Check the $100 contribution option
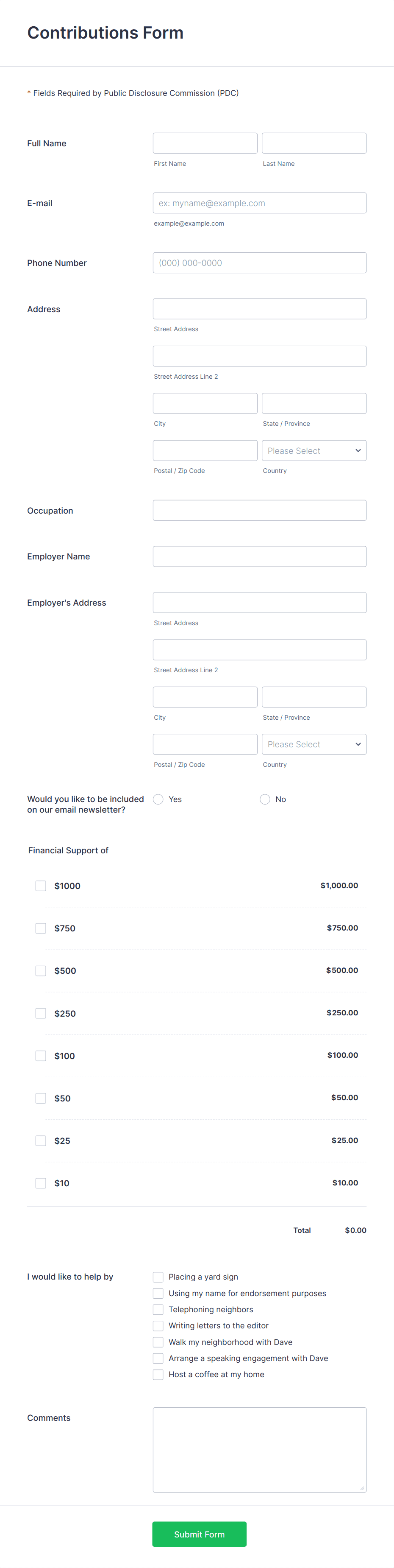The width and height of the screenshot is (394, 1568). coord(41,1056)
